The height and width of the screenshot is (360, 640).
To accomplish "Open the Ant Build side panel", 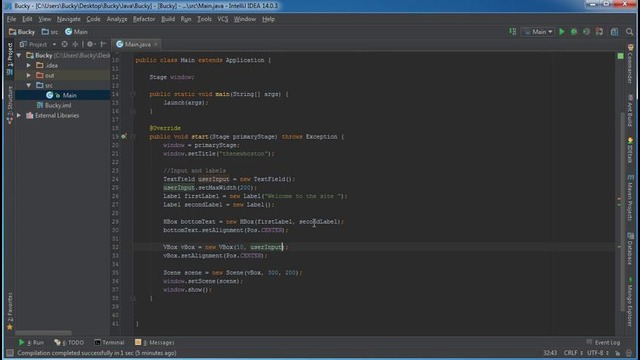I will 630,110.
